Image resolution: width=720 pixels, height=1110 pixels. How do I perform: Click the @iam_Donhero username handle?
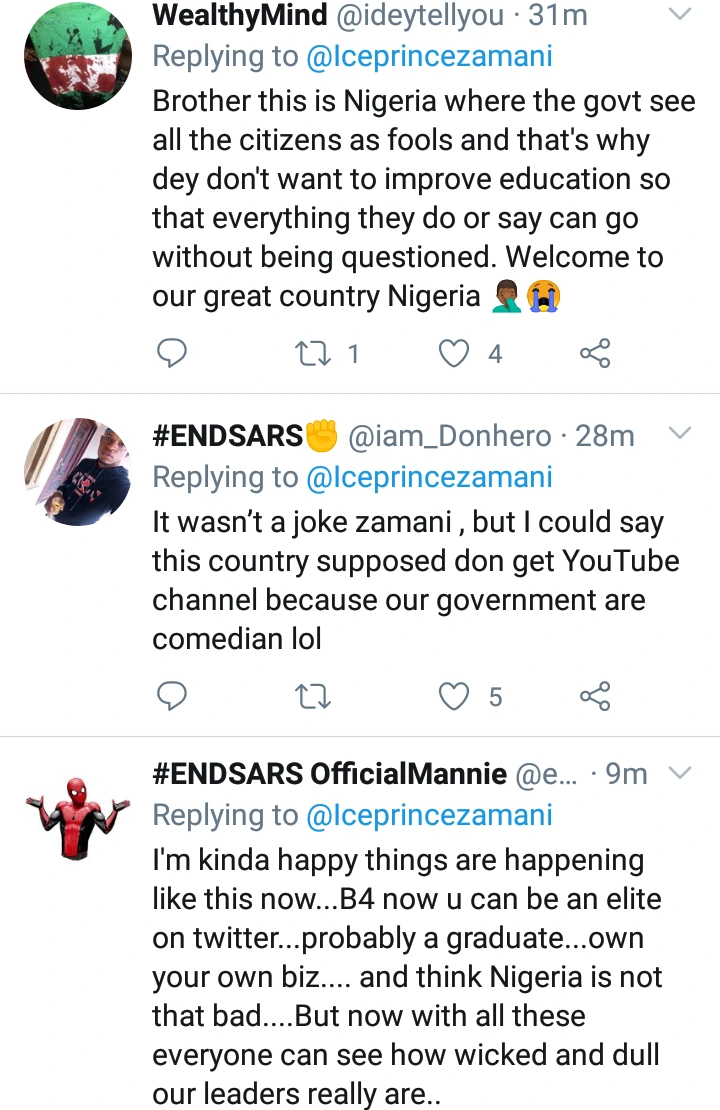[x=449, y=435]
